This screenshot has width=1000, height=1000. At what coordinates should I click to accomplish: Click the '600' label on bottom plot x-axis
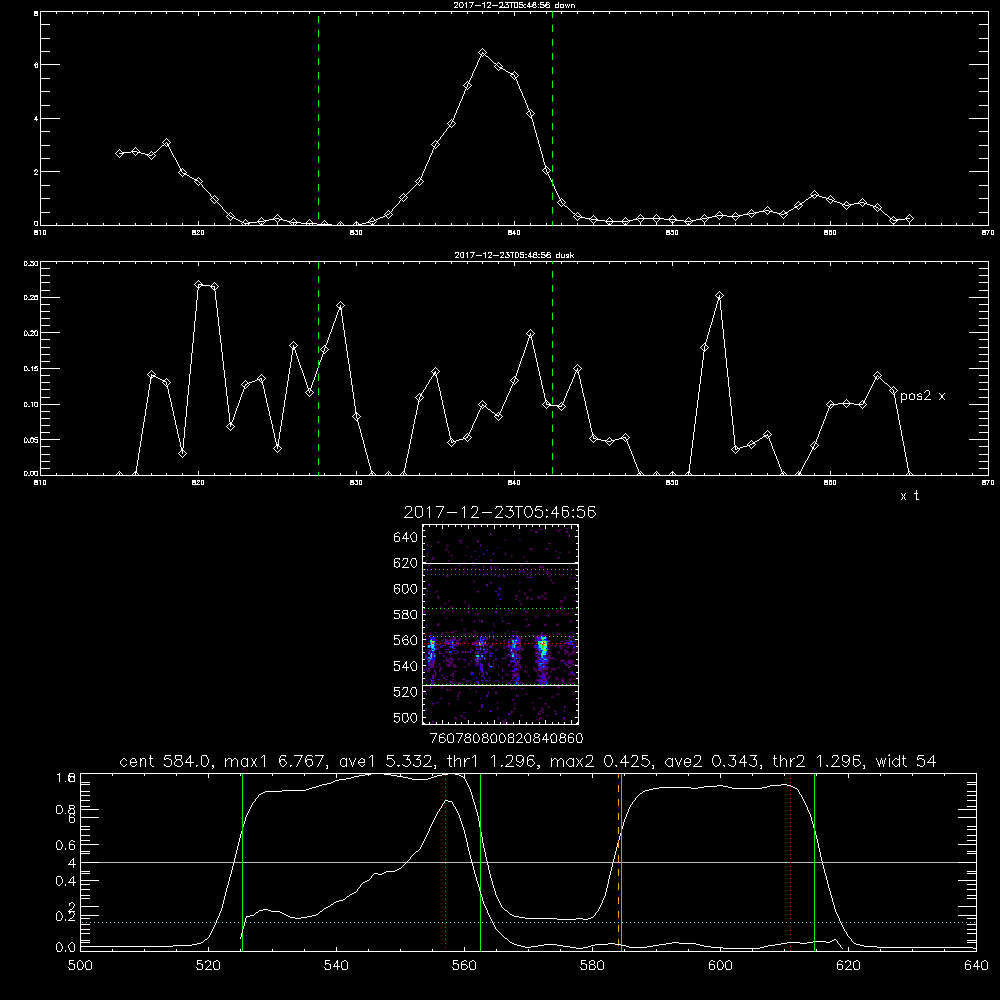[720, 966]
